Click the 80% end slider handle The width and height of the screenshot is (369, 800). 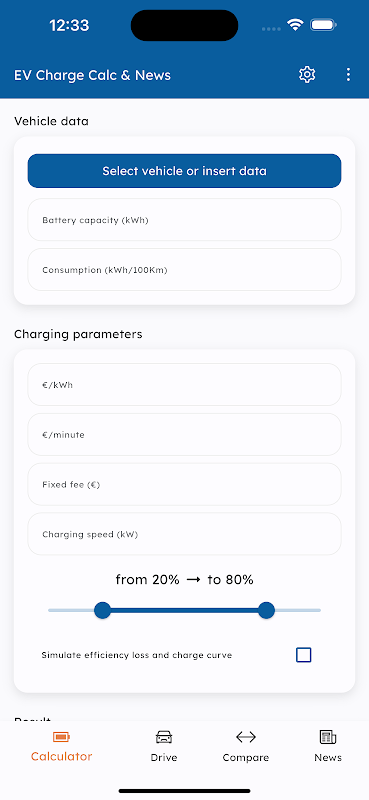click(266, 610)
